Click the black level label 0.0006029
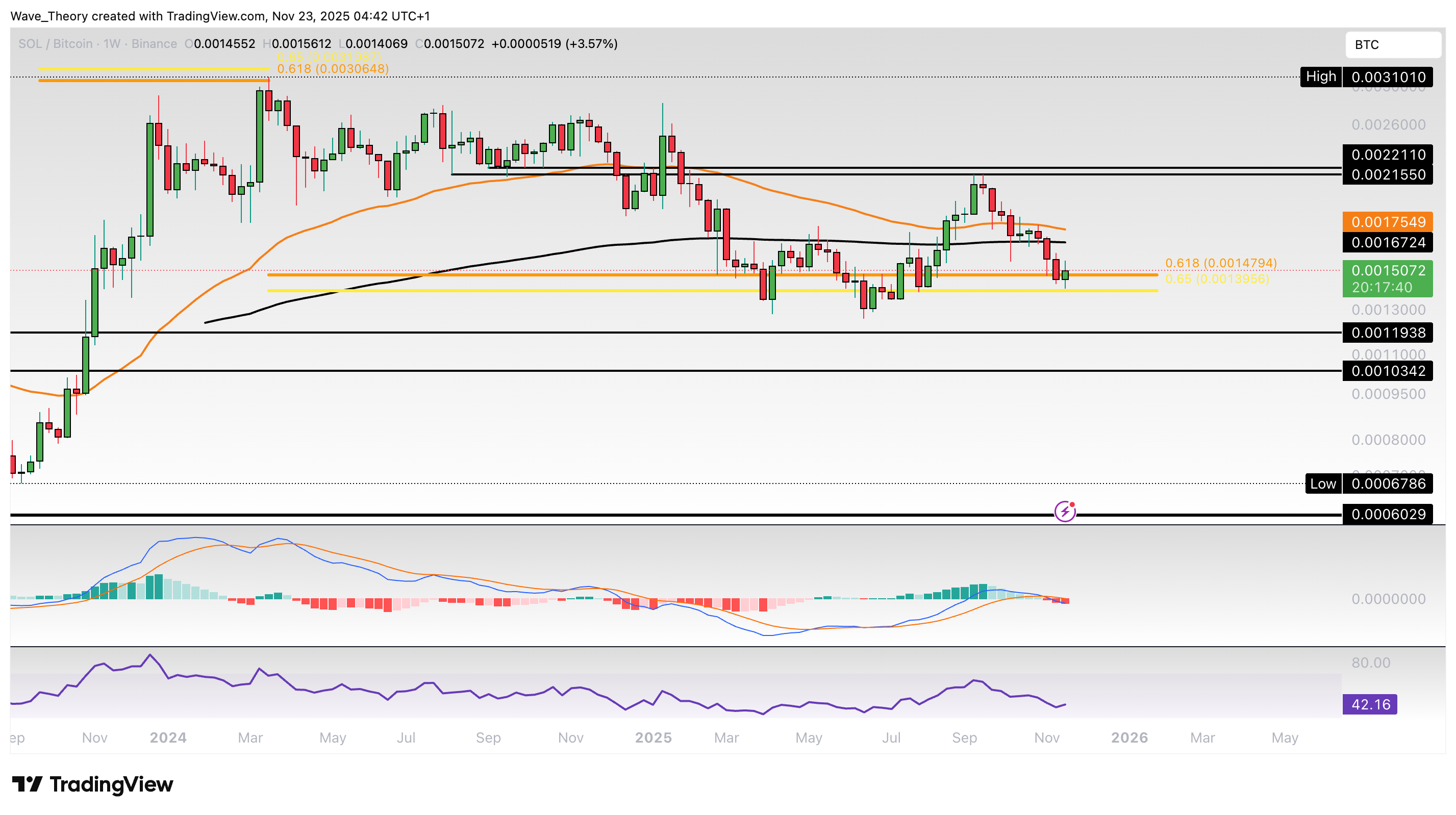Screen dimensions: 1456x815 coord(1389,514)
